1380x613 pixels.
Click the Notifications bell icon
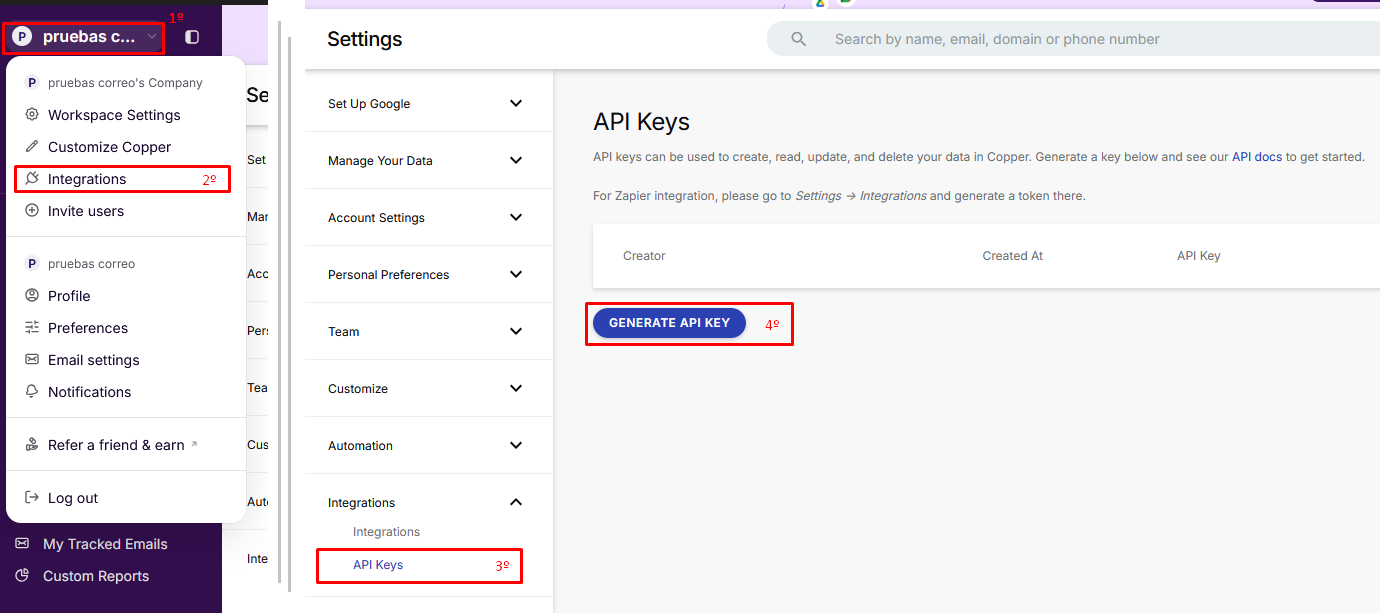[32, 392]
